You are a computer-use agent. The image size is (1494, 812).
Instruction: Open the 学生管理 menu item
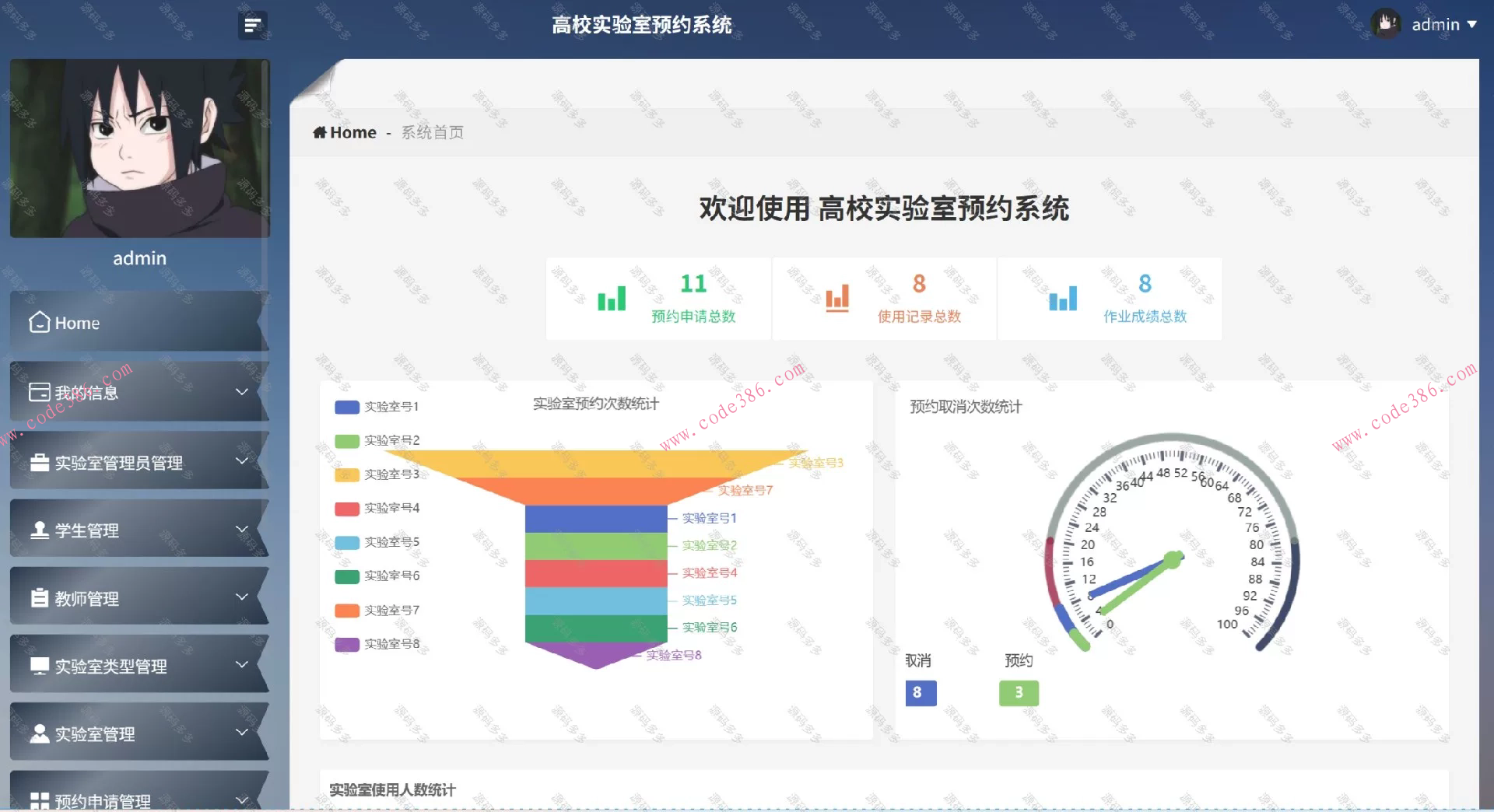139,529
